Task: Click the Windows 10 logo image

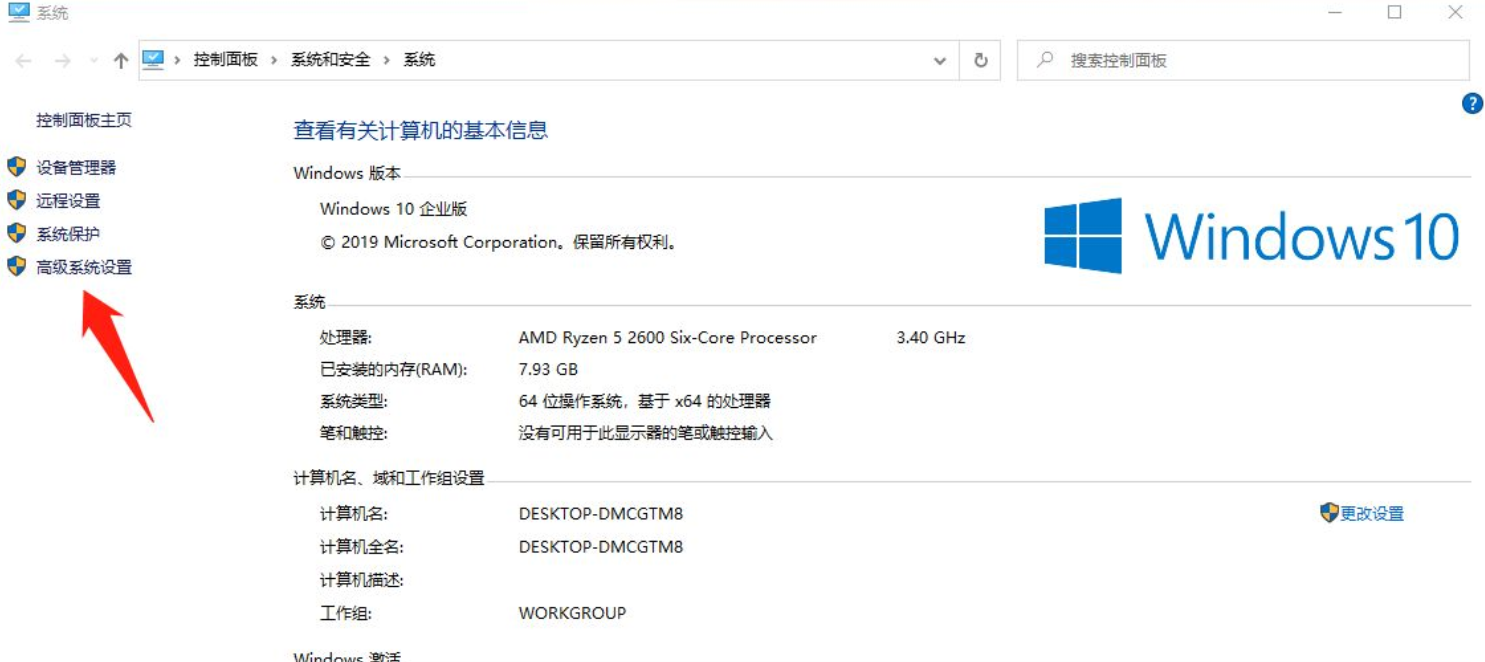Action: [x=1251, y=236]
